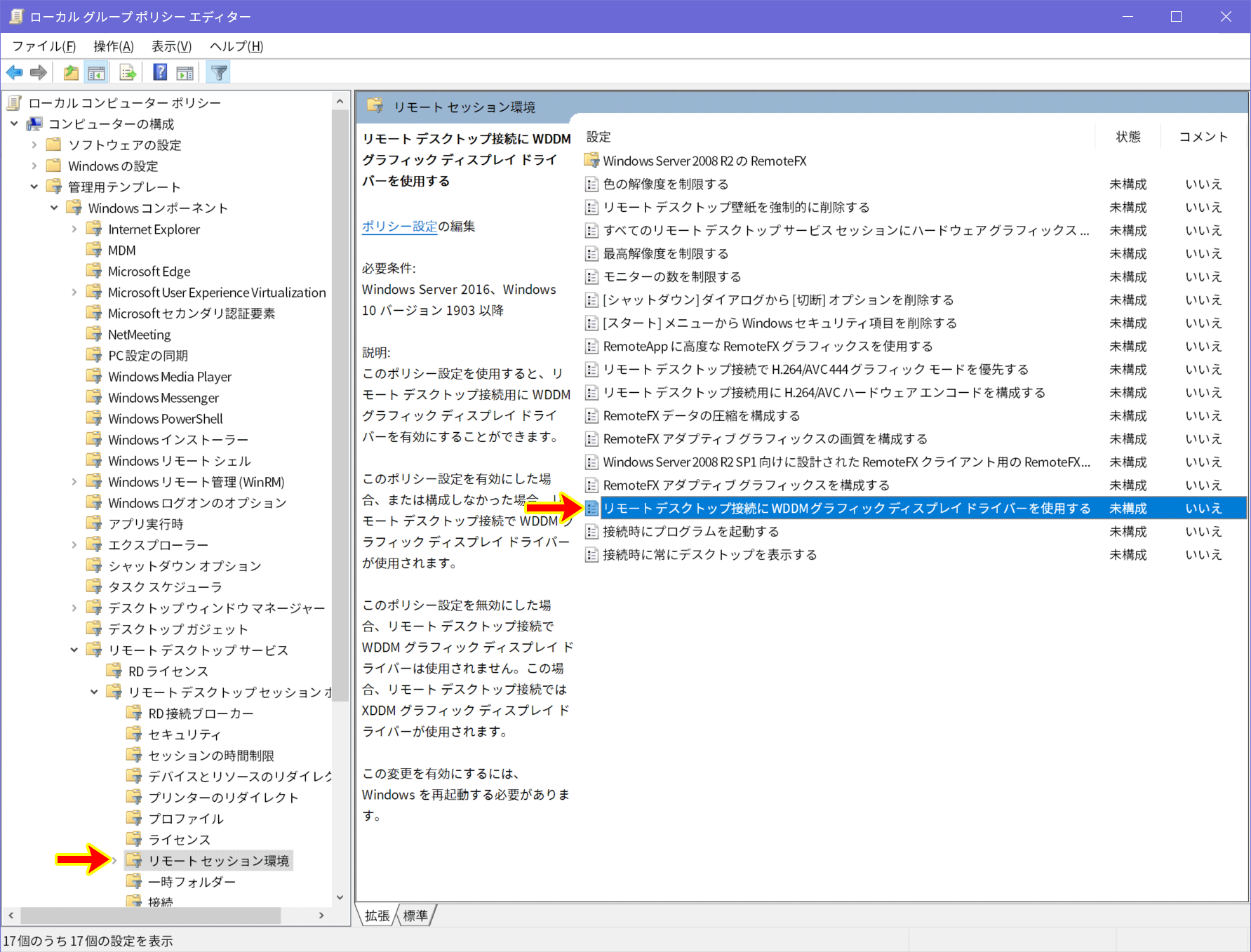1251x952 pixels.
Task: Click the tree pane scroll-down arrow
Action: [340, 897]
